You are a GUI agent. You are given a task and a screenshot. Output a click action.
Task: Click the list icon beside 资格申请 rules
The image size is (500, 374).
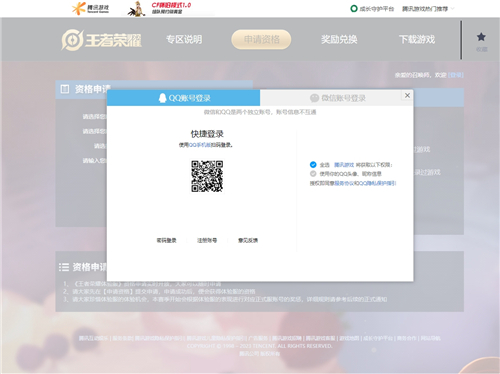click(64, 267)
